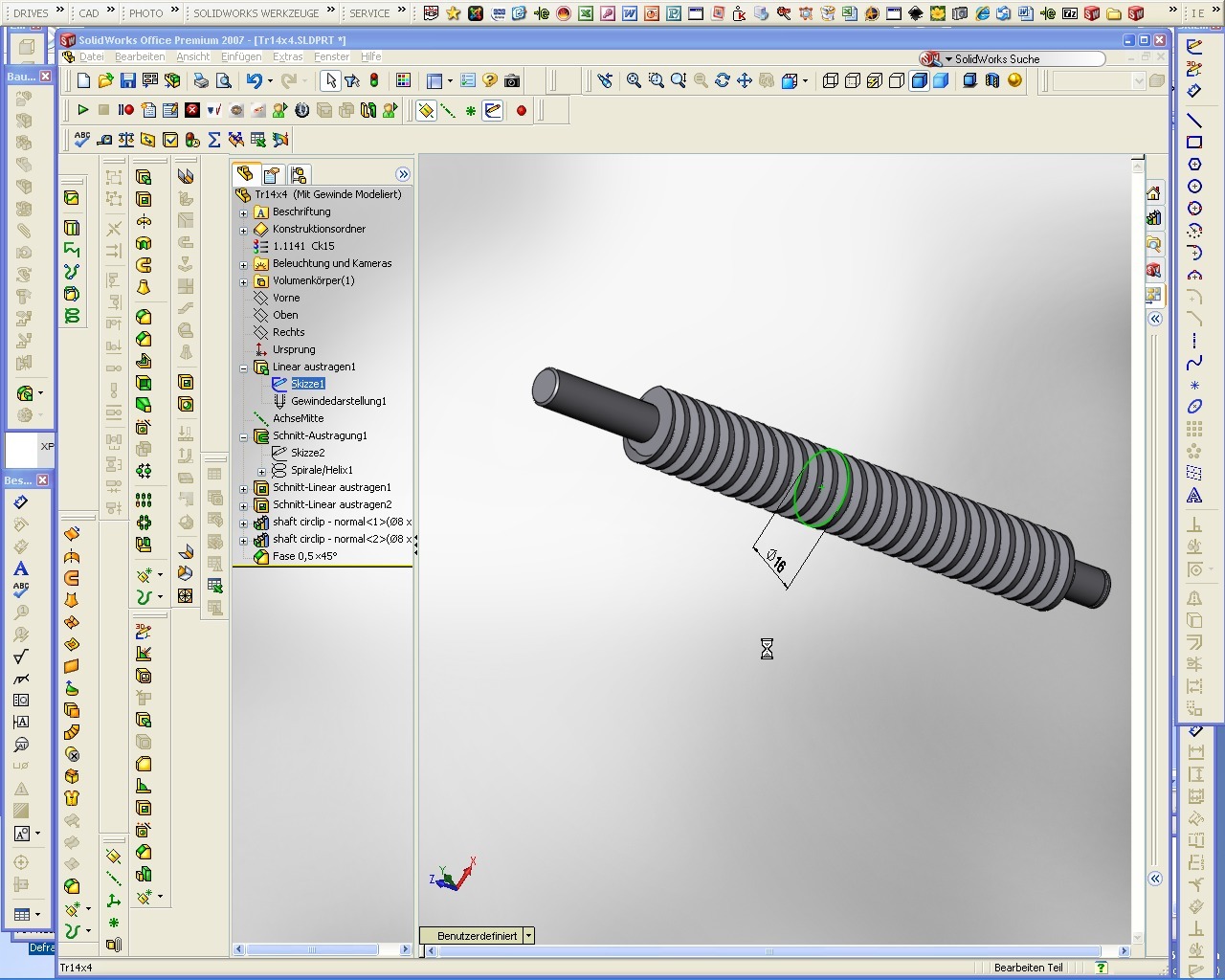Click the screen capture camera icon
Screen dimensions: 1225x980
(512, 81)
